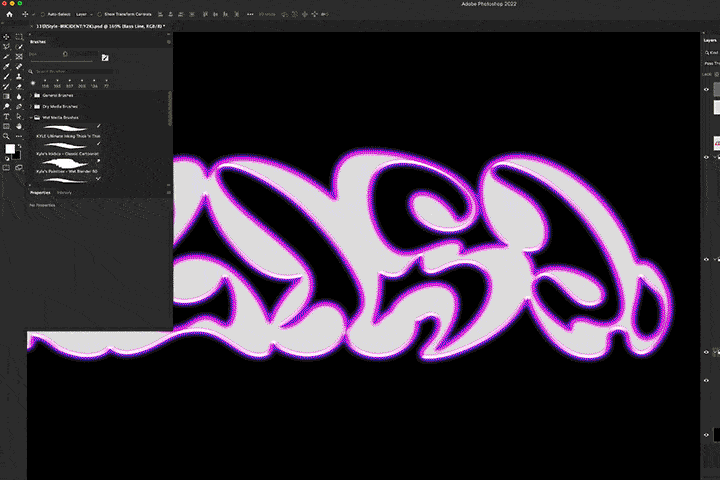Expand the Dry Media Brushes folder
Screen dimensions: 720x480
31,107
